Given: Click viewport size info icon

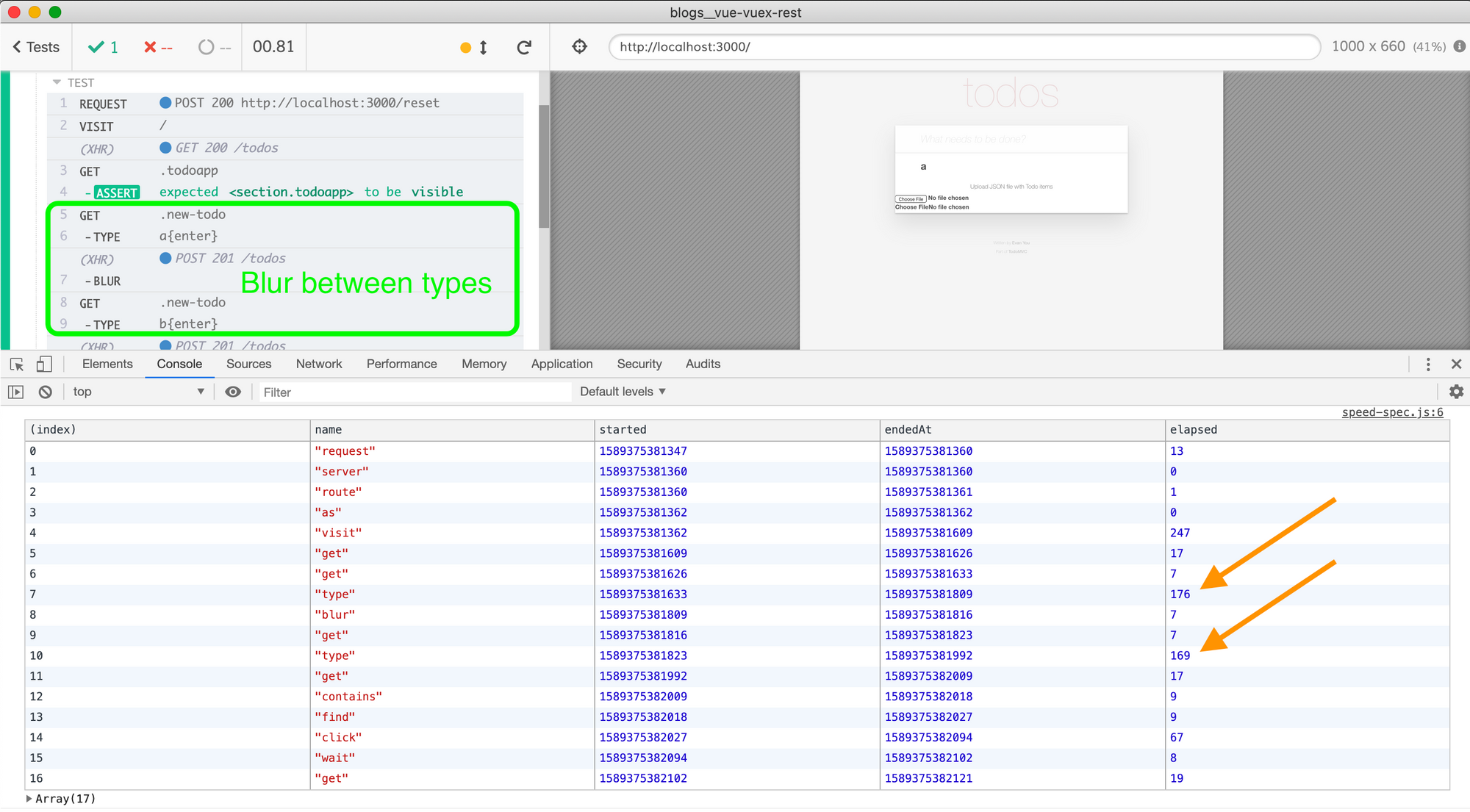Looking at the screenshot, I should [x=1460, y=46].
